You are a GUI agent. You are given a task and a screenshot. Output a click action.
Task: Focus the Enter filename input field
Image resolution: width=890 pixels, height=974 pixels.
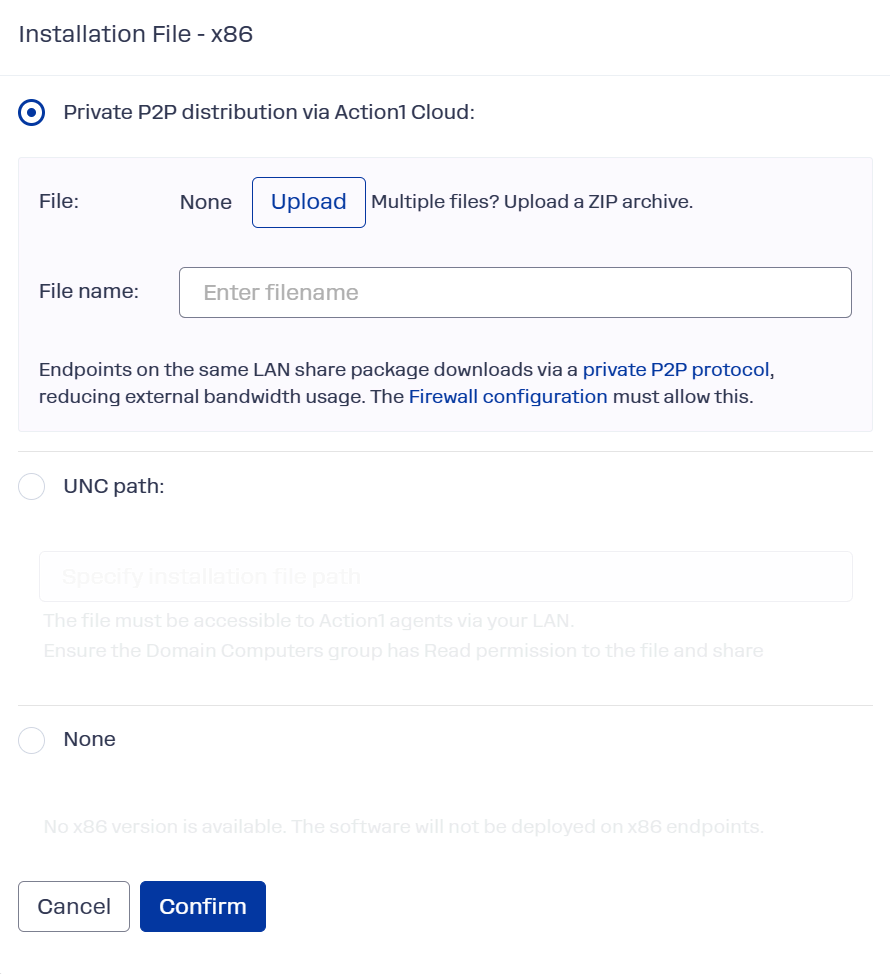coord(515,293)
